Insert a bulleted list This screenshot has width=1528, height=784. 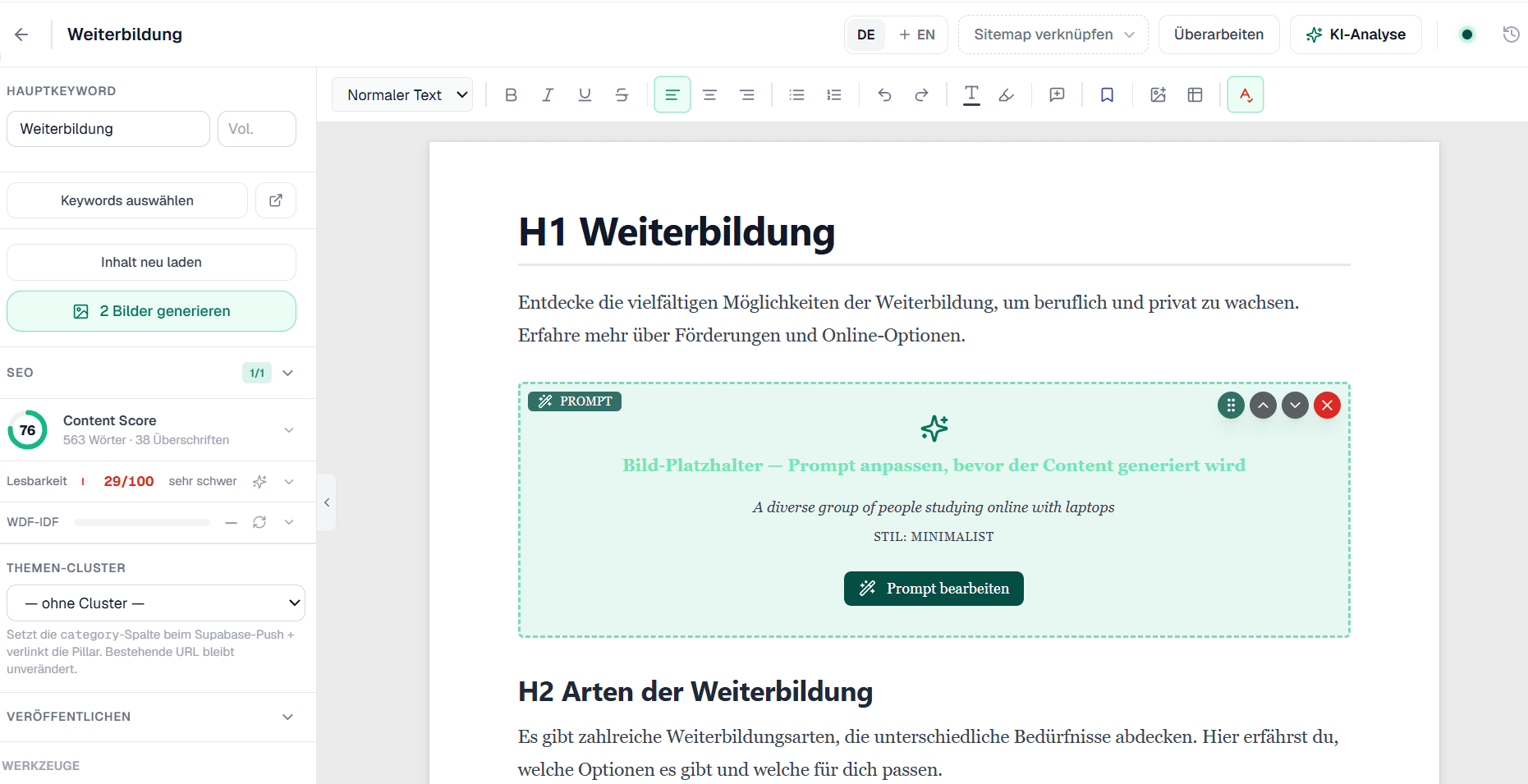pos(796,94)
